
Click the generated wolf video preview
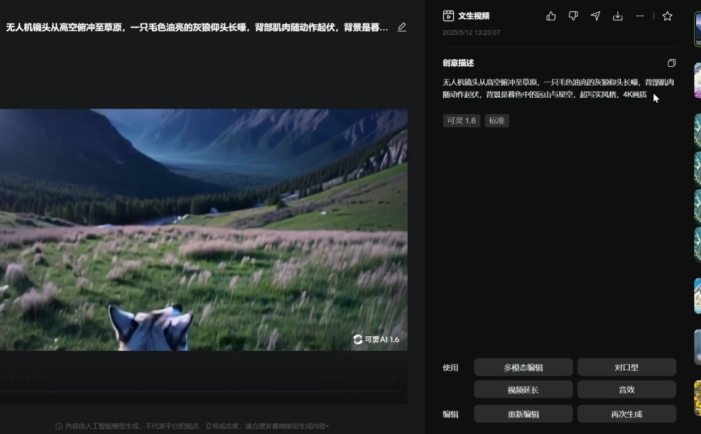[203, 230]
